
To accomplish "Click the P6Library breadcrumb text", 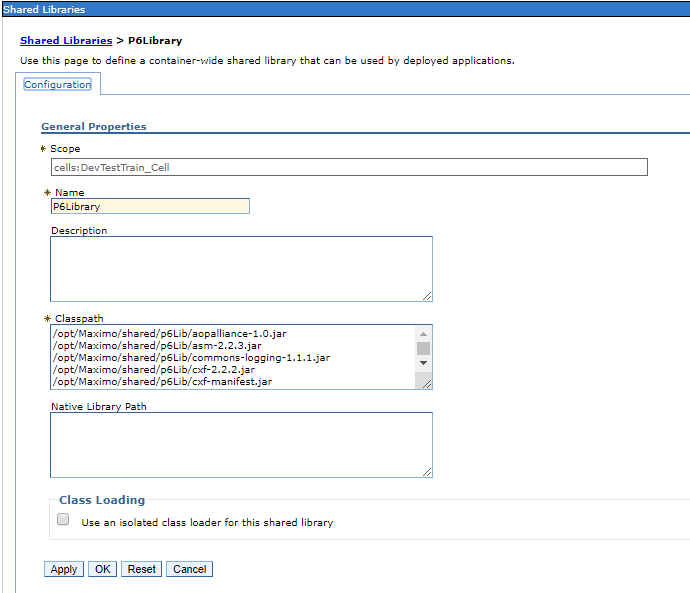I will (x=155, y=40).
